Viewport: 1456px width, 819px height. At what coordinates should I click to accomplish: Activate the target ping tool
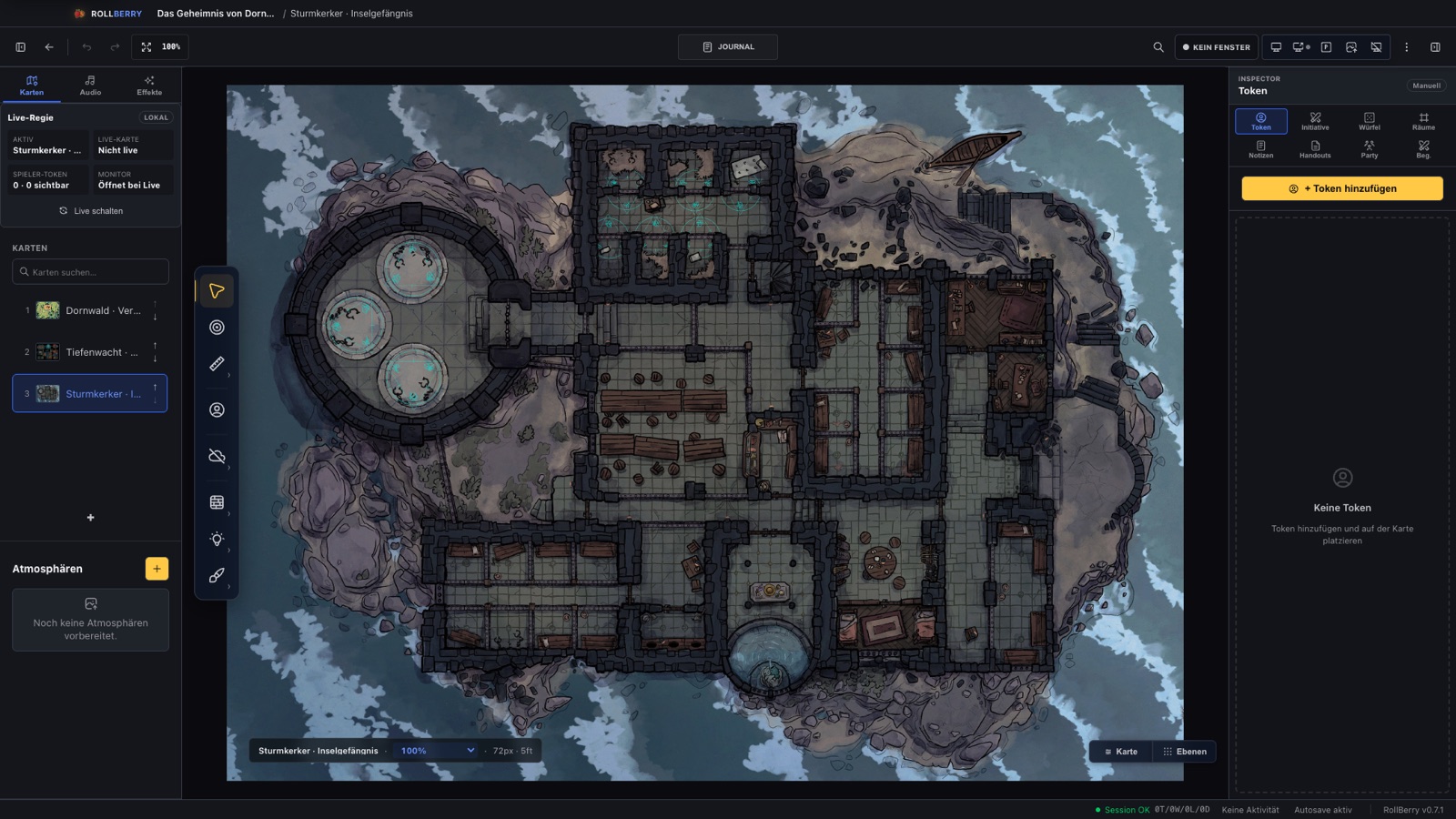pyautogui.click(x=217, y=328)
